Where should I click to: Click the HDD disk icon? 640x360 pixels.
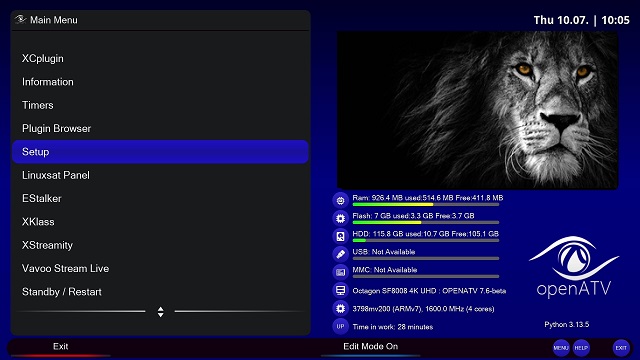pyautogui.click(x=340, y=236)
